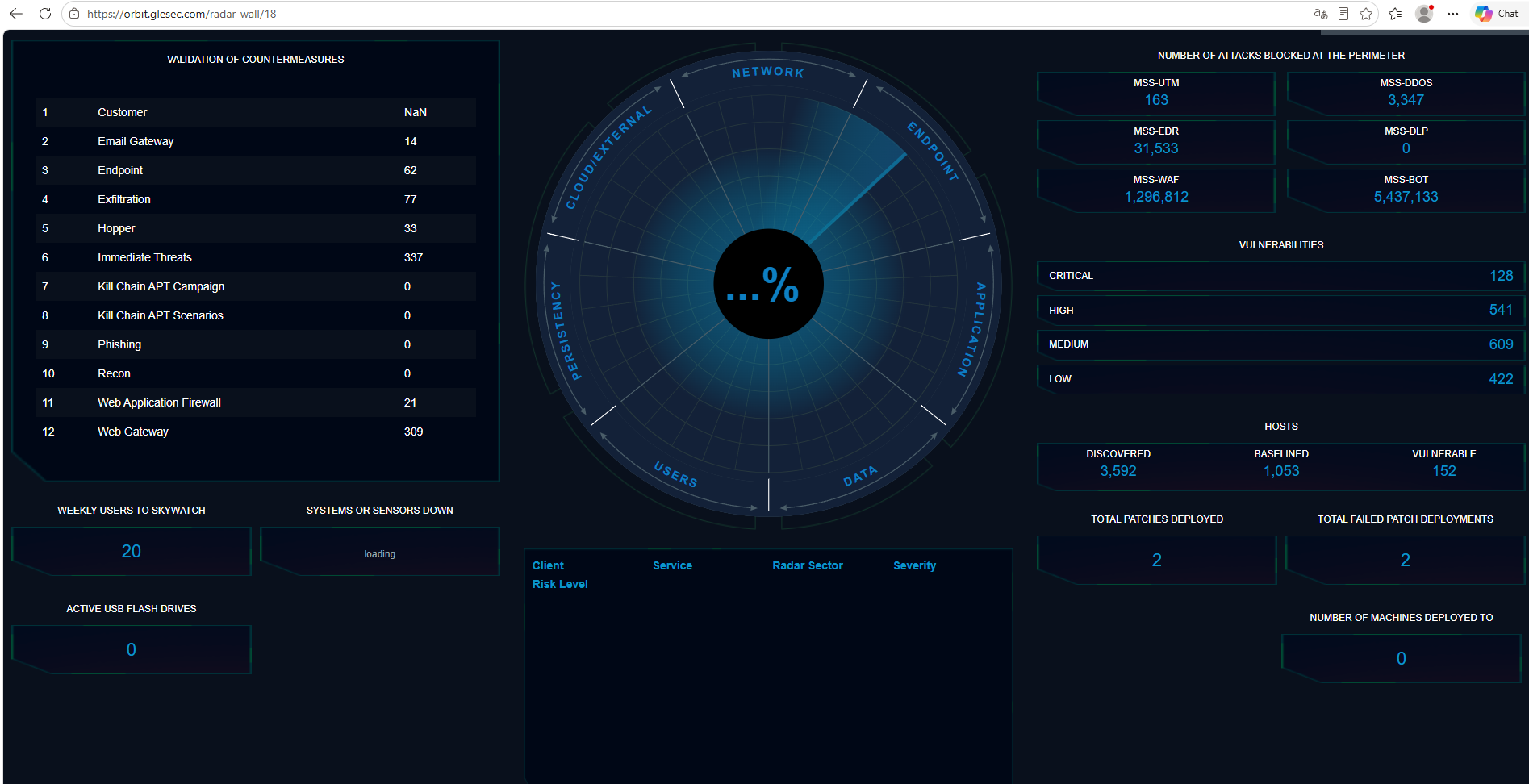Click the Vulnerabilities section heading
Screen dimensions: 1529x784
(1281, 245)
